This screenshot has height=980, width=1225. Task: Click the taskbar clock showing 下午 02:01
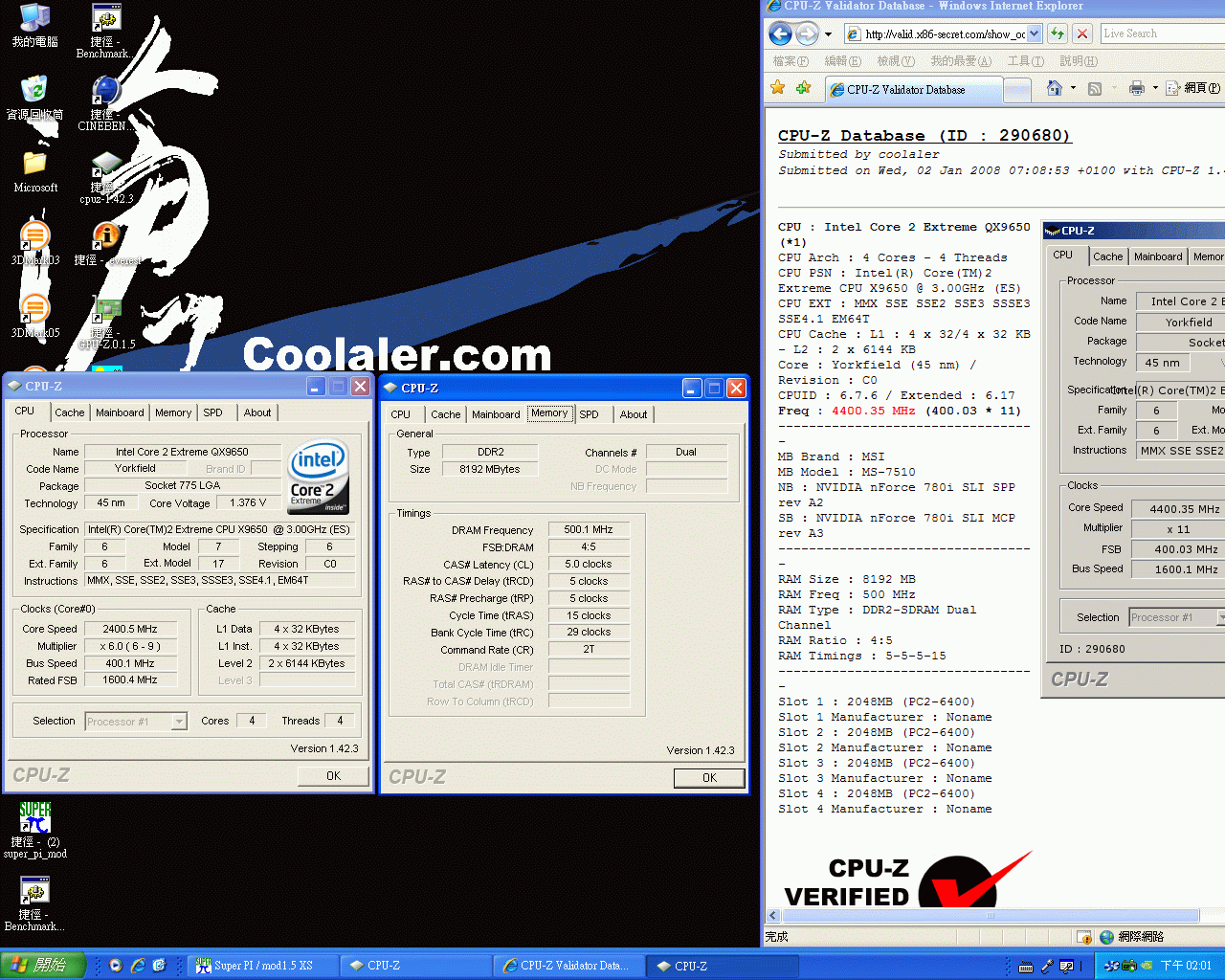click(1186, 966)
